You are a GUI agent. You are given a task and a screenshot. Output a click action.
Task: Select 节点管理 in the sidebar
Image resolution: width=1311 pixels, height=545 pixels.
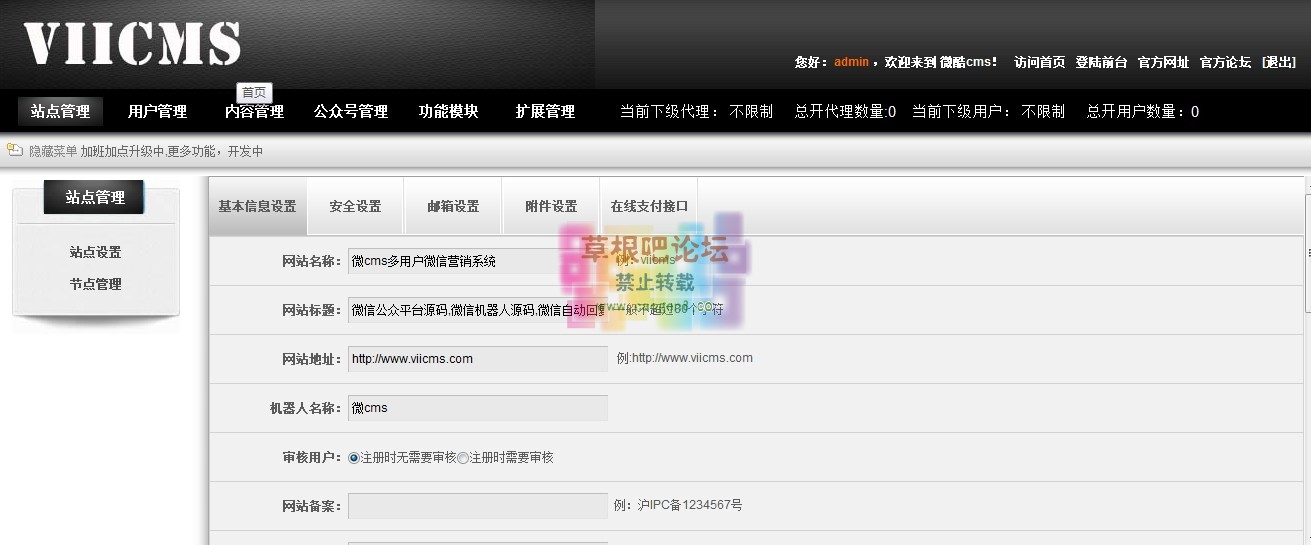point(95,285)
